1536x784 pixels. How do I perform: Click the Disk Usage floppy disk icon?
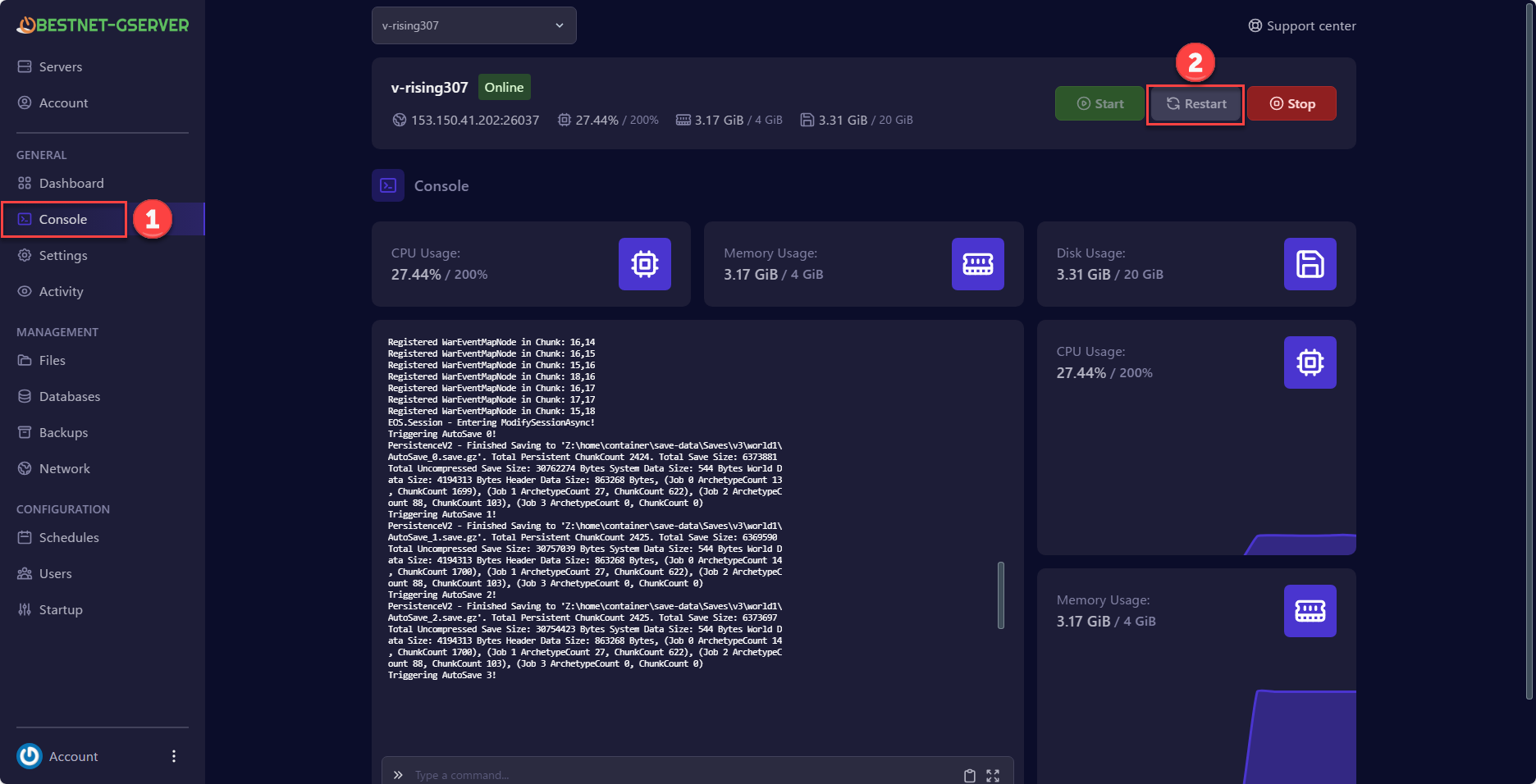tap(1310, 264)
